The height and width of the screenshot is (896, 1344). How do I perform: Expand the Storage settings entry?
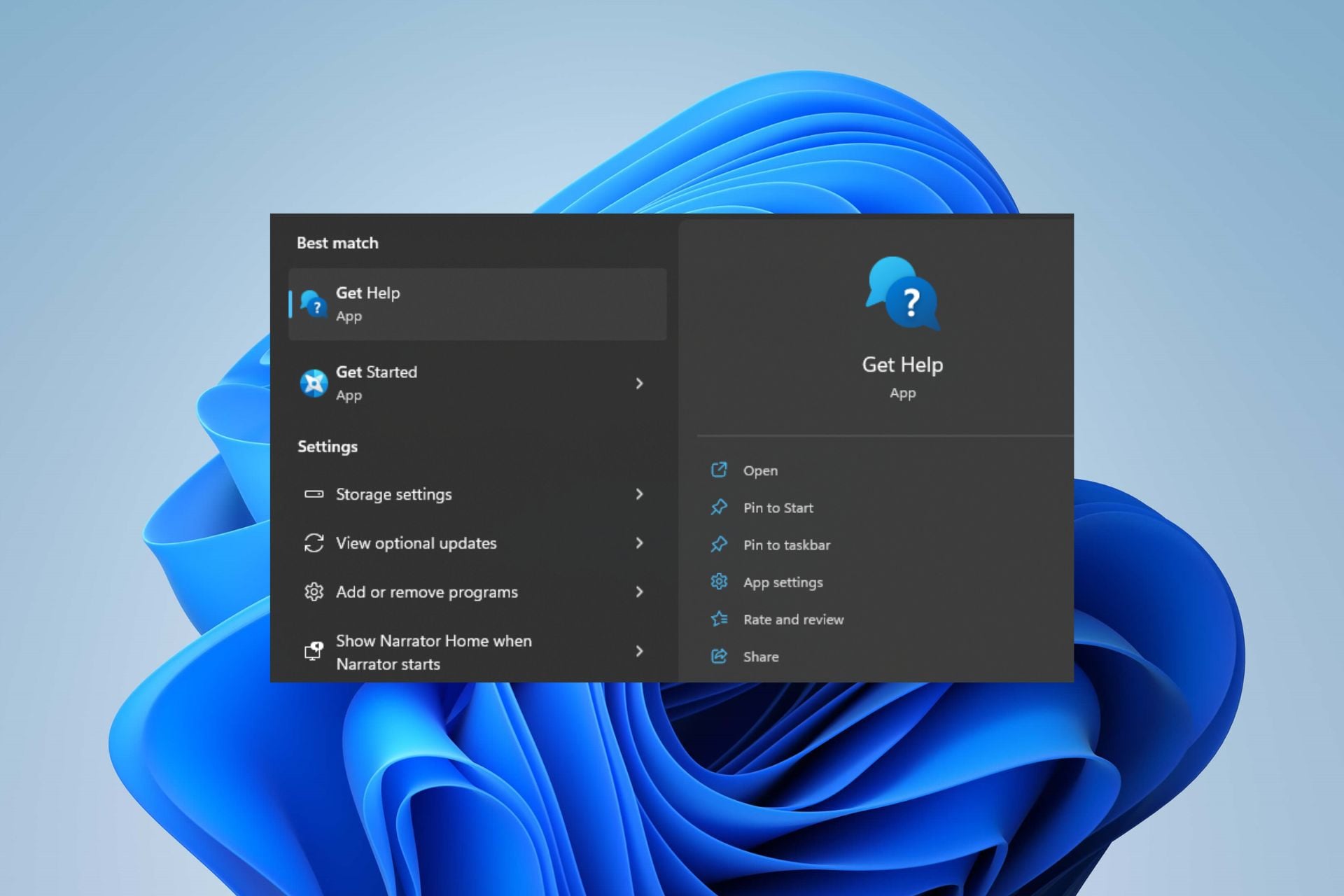pos(639,494)
